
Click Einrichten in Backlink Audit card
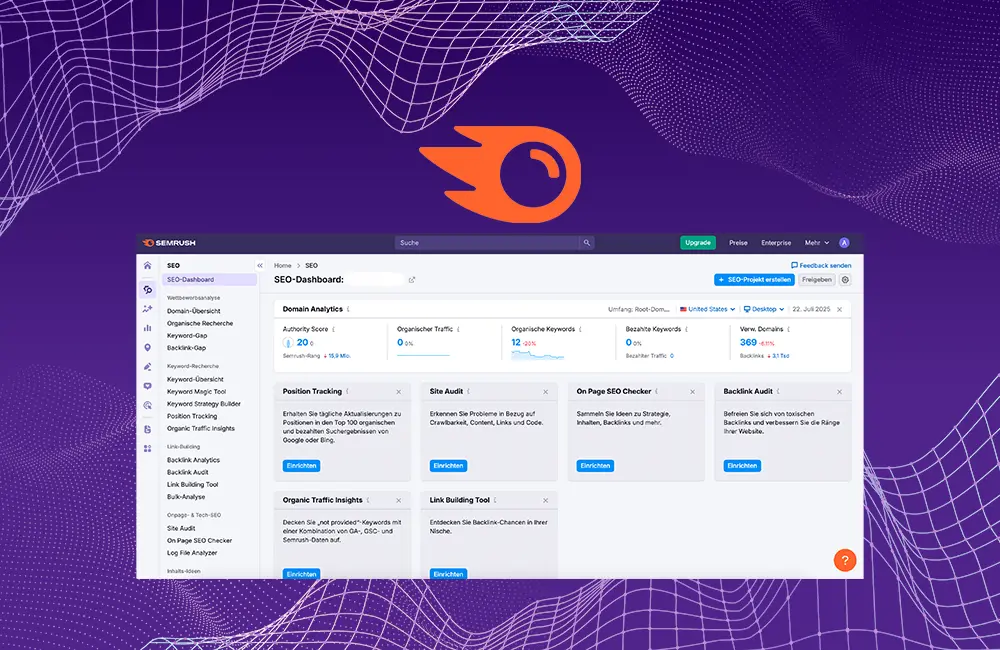pyautogui.click(x=742, y=466)
